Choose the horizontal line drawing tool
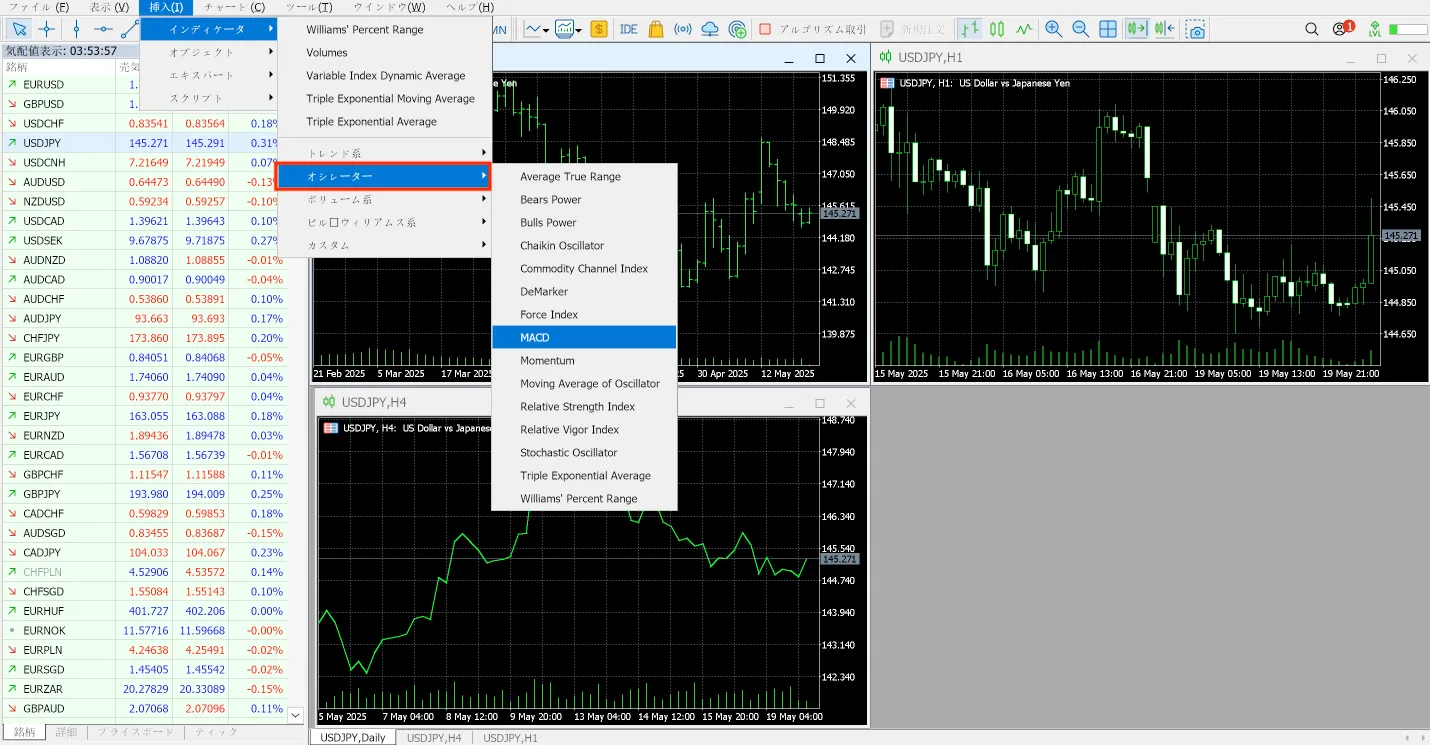Image resolution: width=1430 pixels, height=745 pixels. (x=103, y=29)
